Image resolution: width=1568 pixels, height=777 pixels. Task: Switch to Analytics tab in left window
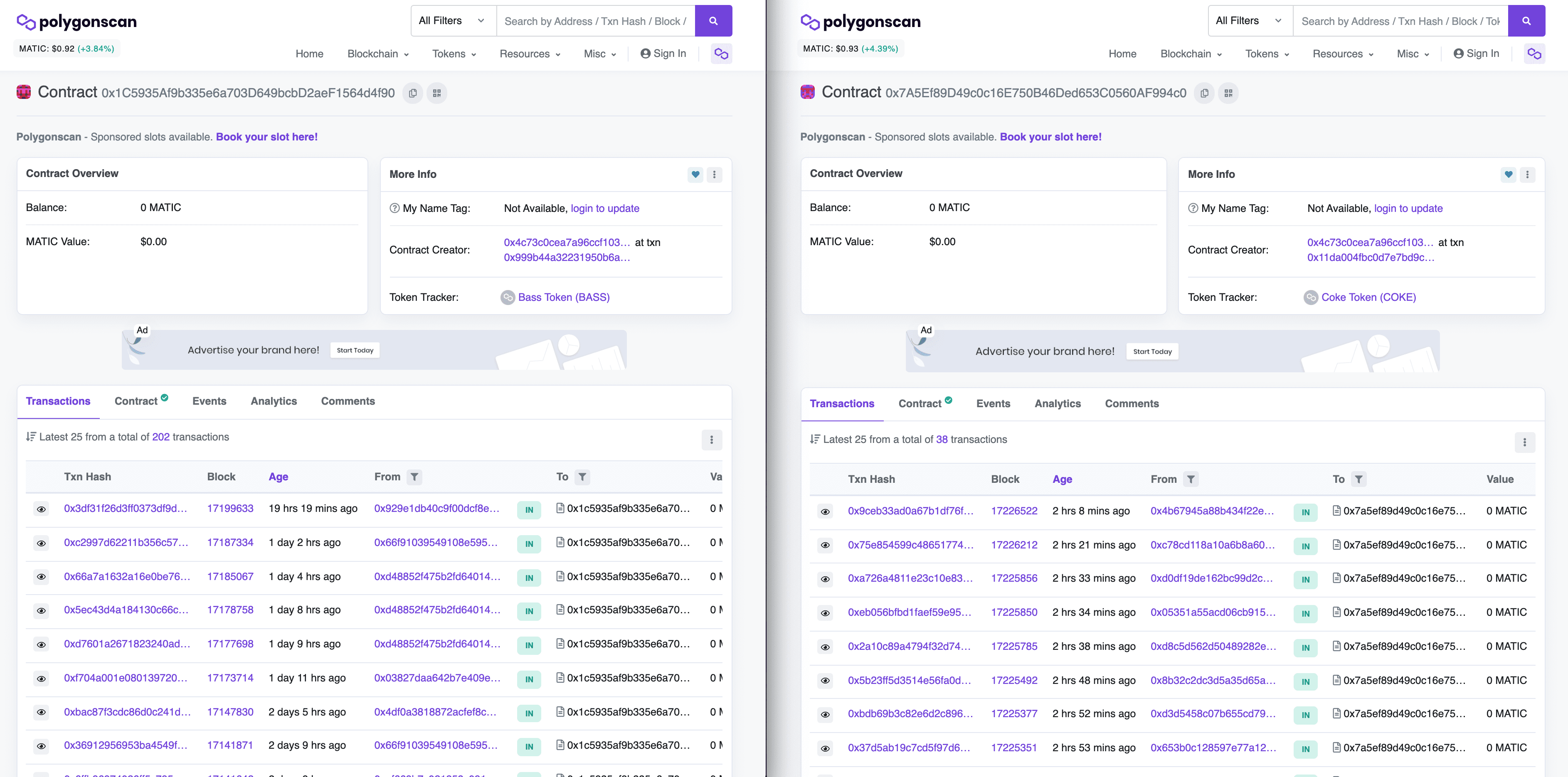coord(274,401)
